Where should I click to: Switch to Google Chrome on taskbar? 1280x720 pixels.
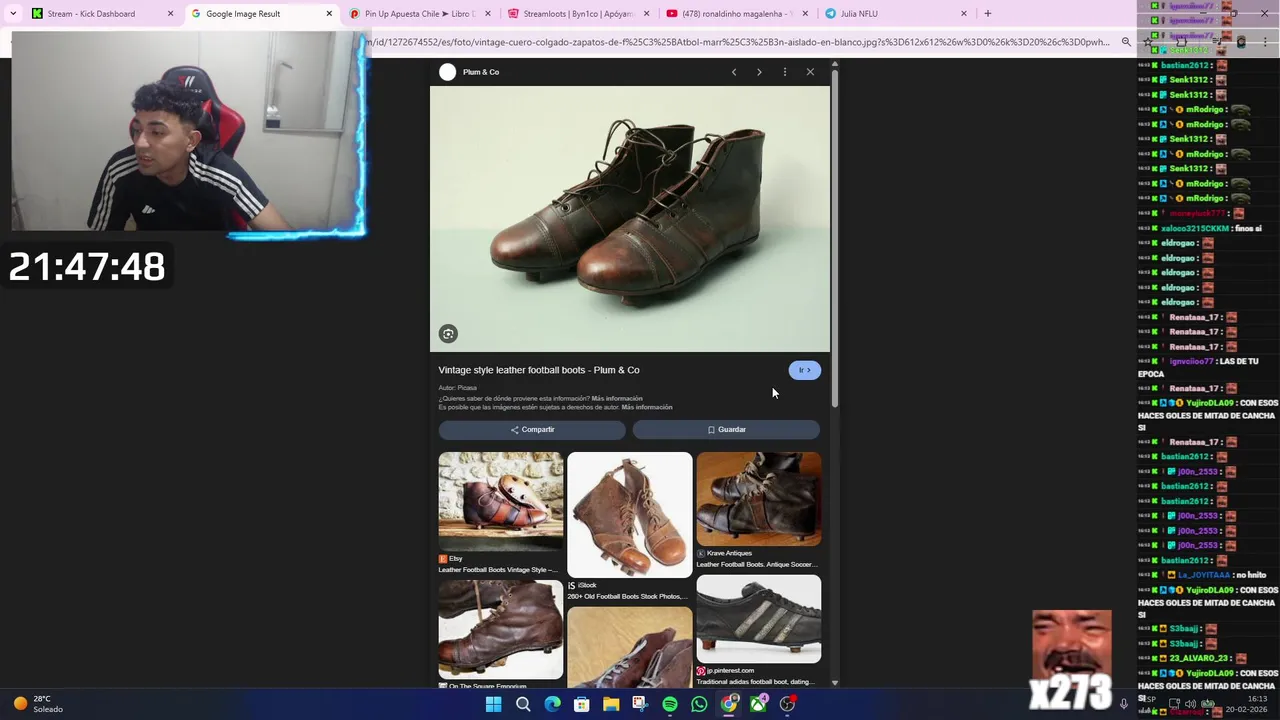click(x=729, y=704)
